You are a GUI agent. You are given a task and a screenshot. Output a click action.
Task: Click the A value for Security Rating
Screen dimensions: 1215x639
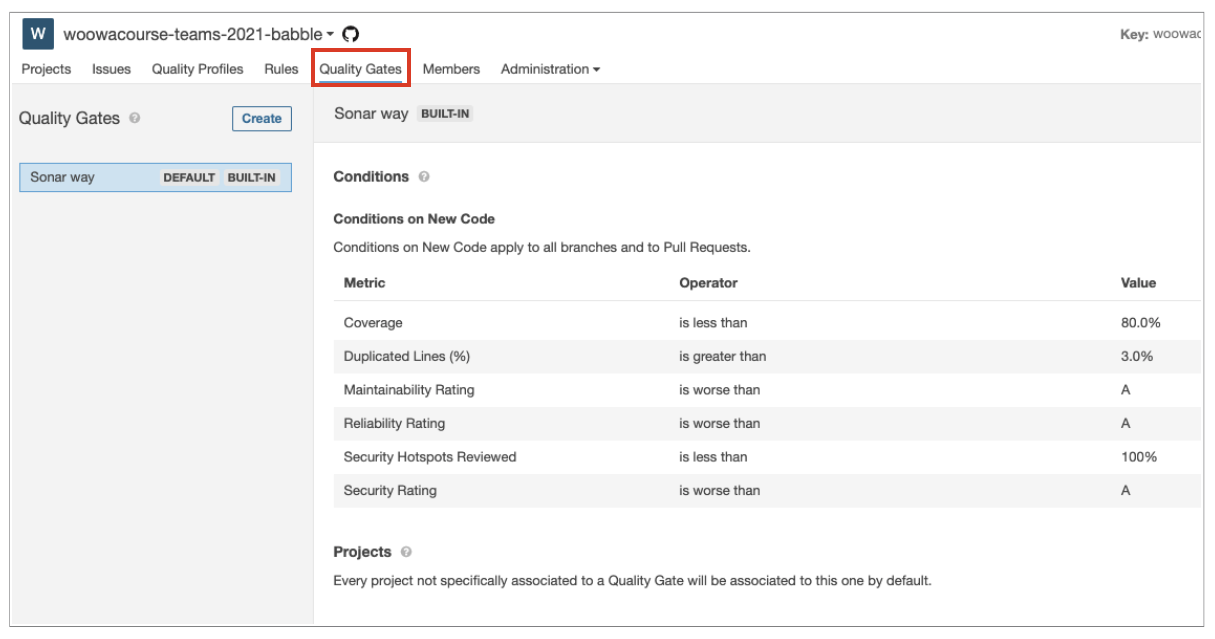pyautogui.click(x=1126, y=491)
